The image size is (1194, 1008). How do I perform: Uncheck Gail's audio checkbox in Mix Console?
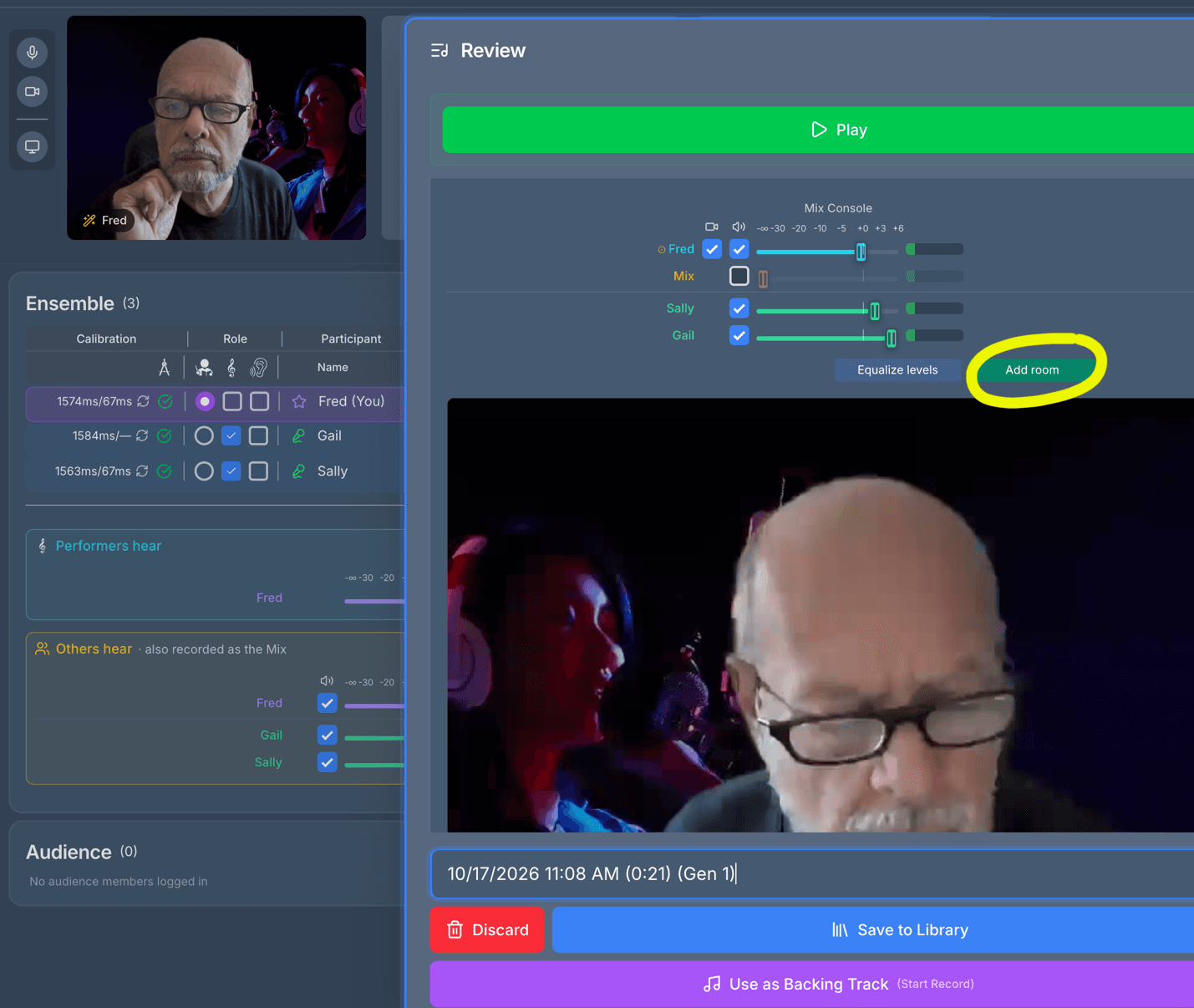739,335
